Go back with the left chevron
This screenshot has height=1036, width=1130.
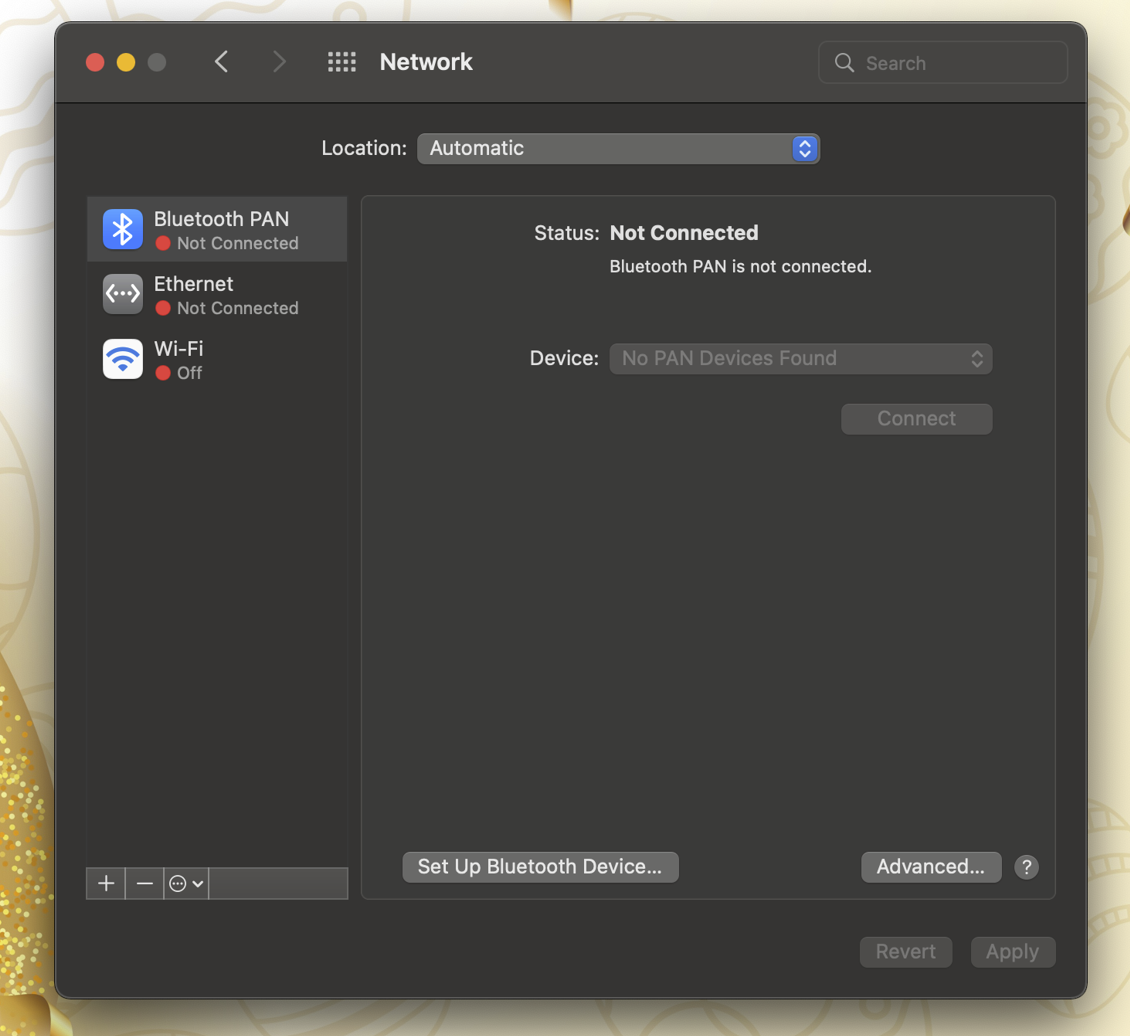222,62
